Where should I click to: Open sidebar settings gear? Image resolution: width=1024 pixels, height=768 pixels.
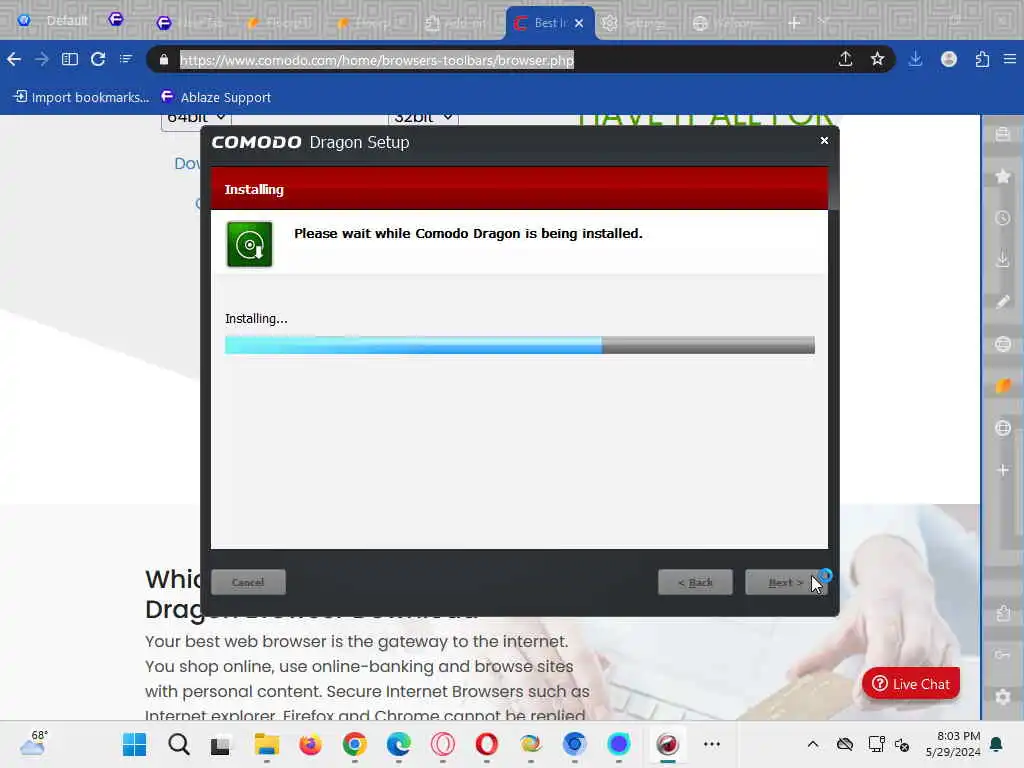[x=1003, y=697]
